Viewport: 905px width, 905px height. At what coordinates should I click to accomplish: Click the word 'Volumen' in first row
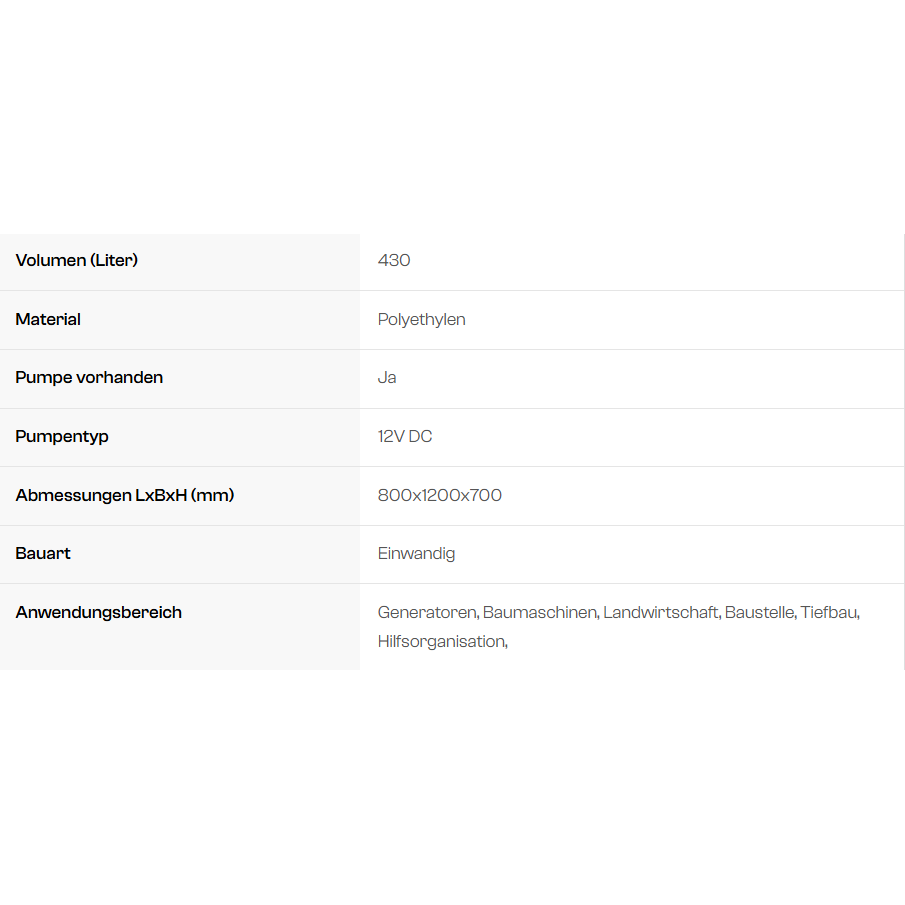point(50,260)
